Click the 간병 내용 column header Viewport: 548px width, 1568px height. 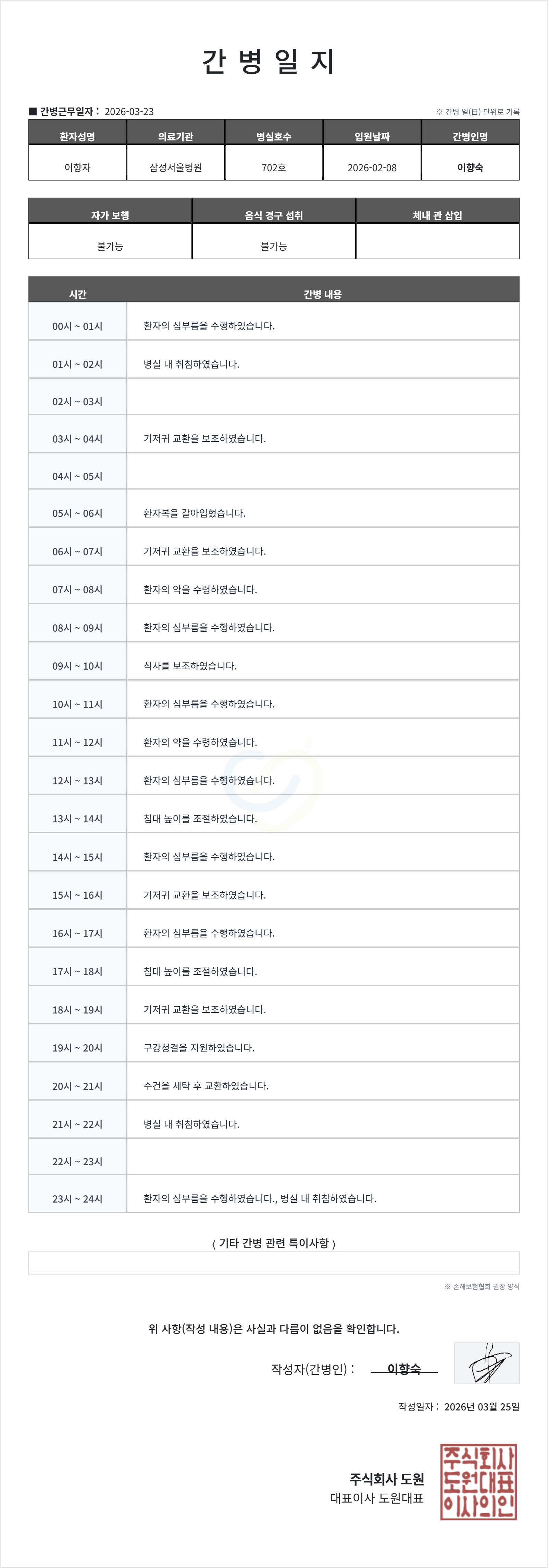[x=323, y=294]
